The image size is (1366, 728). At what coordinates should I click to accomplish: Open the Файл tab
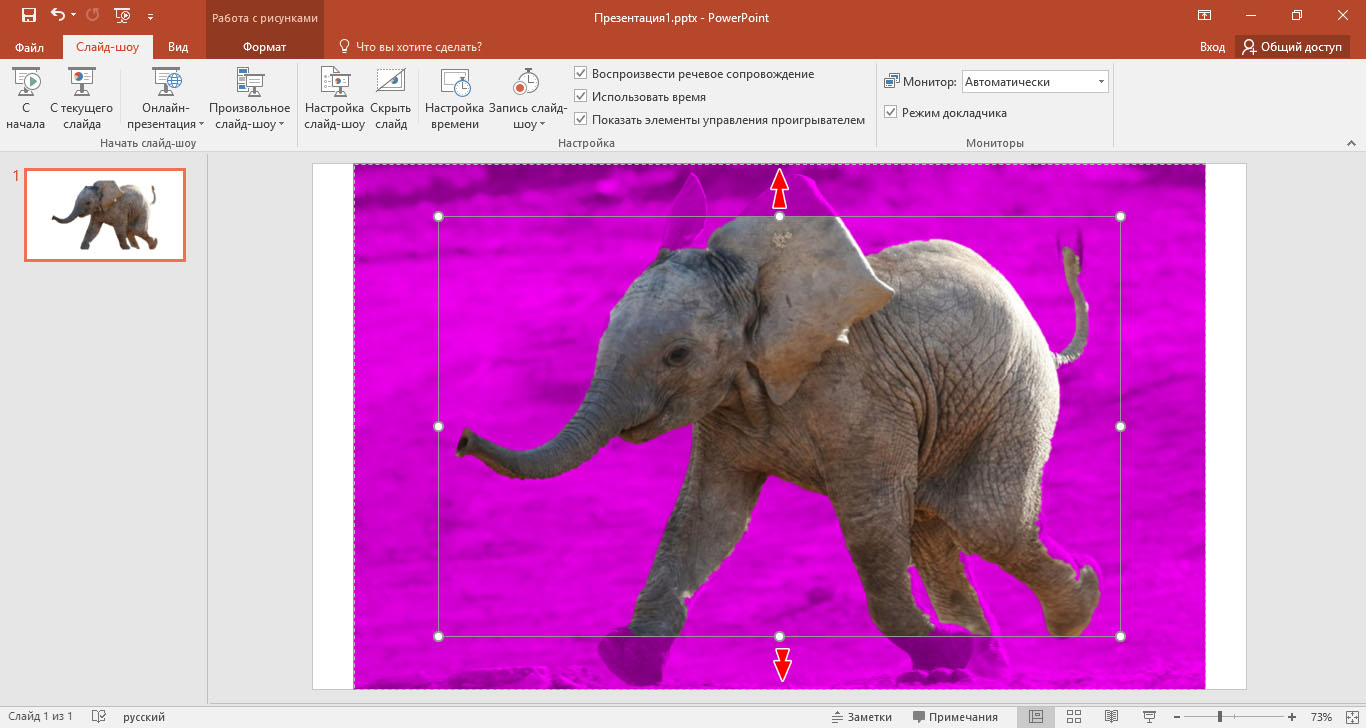click(30, 47)
